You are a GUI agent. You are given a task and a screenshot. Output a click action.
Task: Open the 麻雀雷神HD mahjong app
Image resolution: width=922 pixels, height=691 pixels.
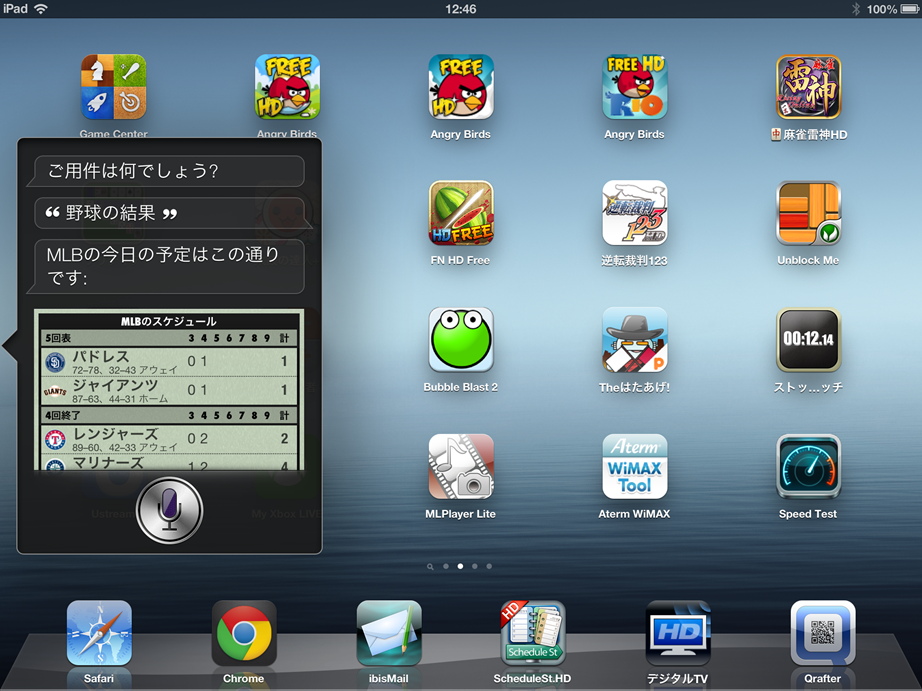coord(809,88)
